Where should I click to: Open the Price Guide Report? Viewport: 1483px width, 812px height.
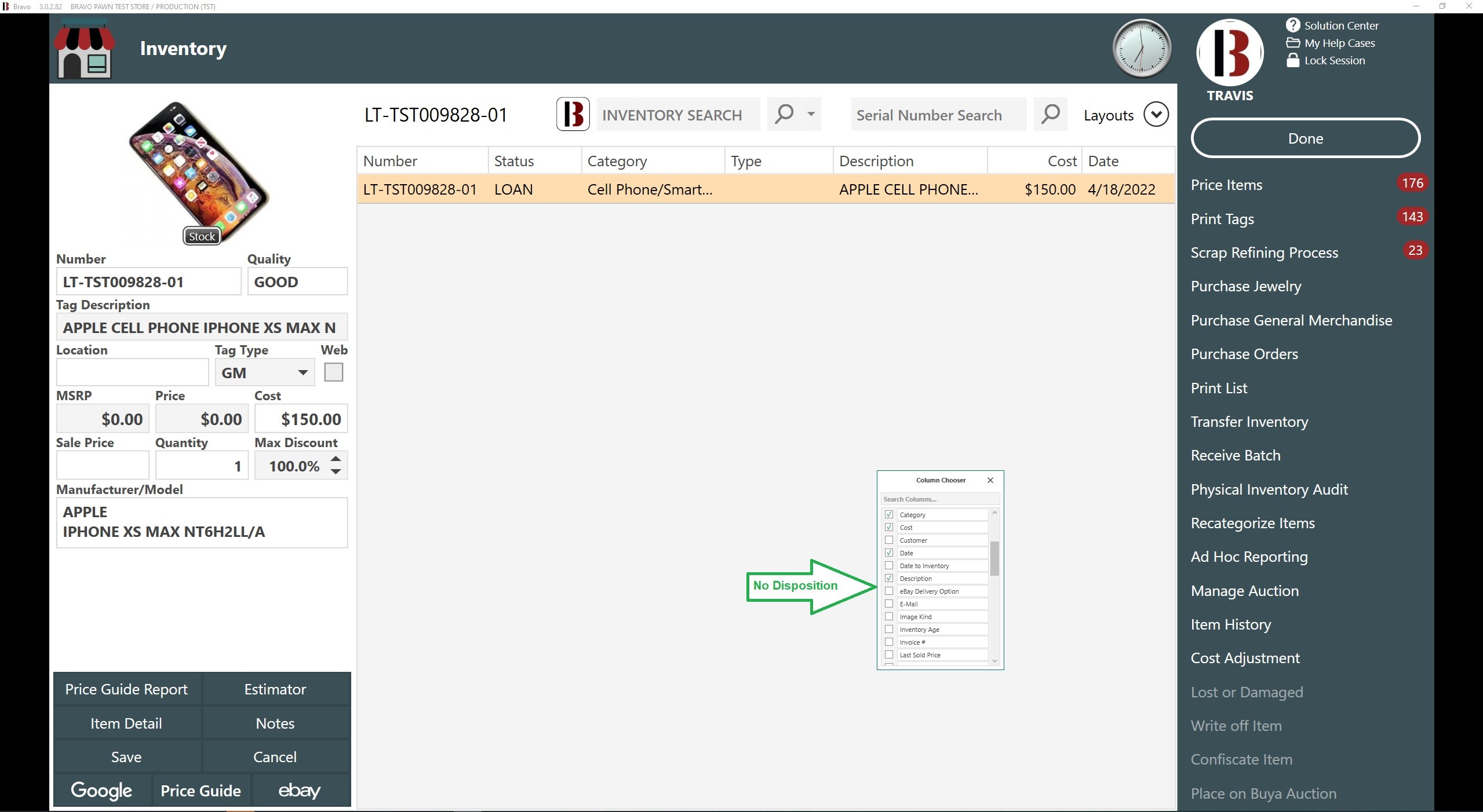pos(127,689)
